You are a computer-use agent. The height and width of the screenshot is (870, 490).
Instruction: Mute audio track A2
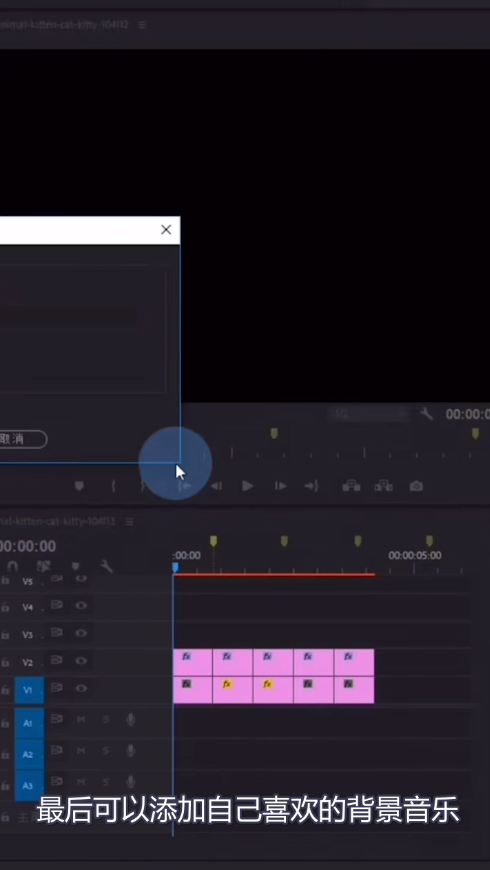coord(81,751)
